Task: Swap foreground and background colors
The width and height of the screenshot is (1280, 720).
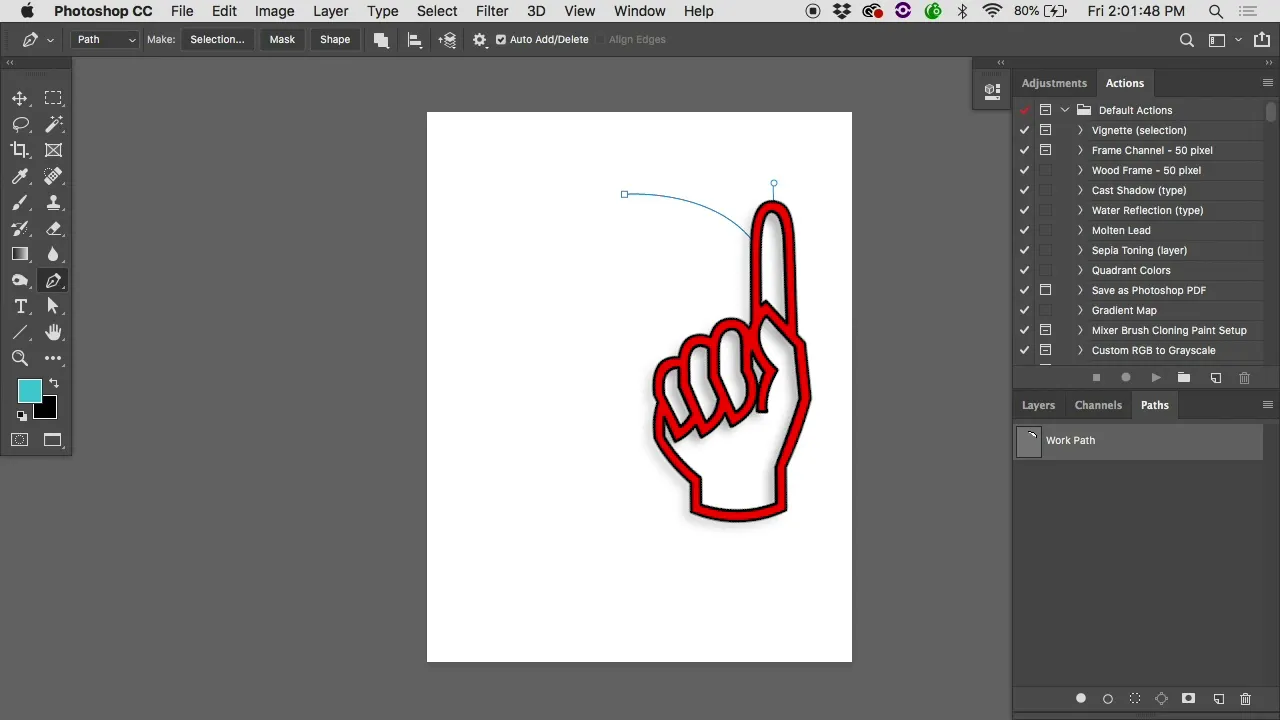Action: (54, 383)
